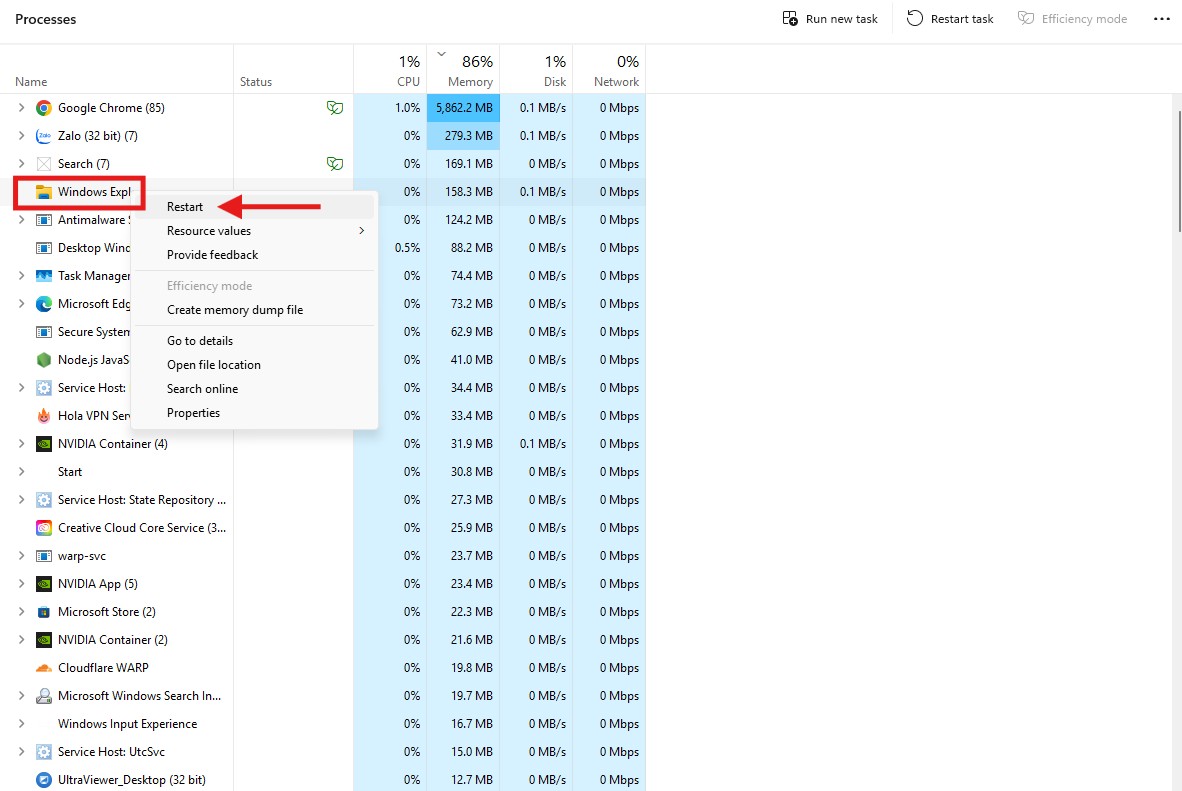Image resolution: width=1182 pixels, height=791 pixels.
Task: Click the UltraViewer_Desktop process icon
Action: point(44,780)
